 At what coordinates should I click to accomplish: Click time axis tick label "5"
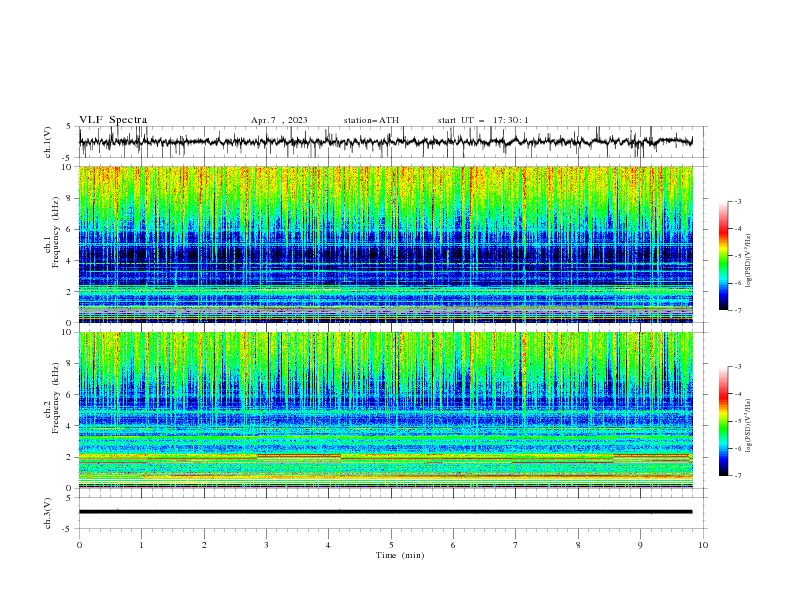pos(391,545)
